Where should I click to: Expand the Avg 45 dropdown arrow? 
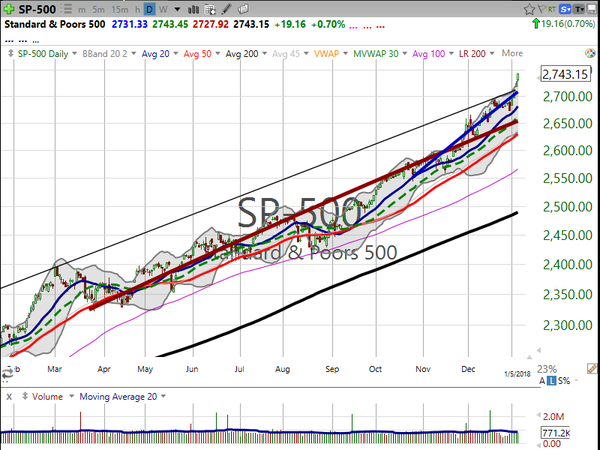[306, 54]
